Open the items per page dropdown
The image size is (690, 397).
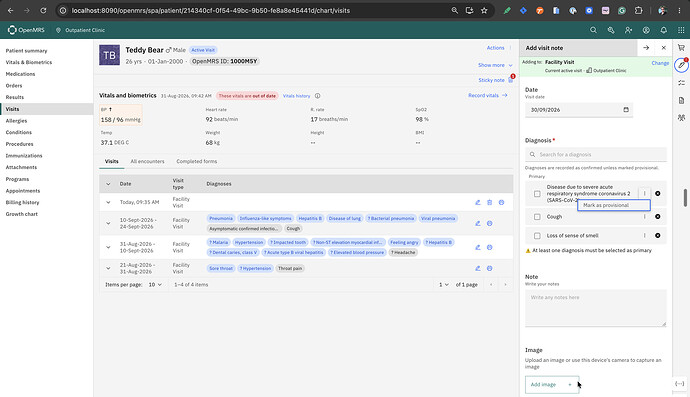tap(155, 285)
